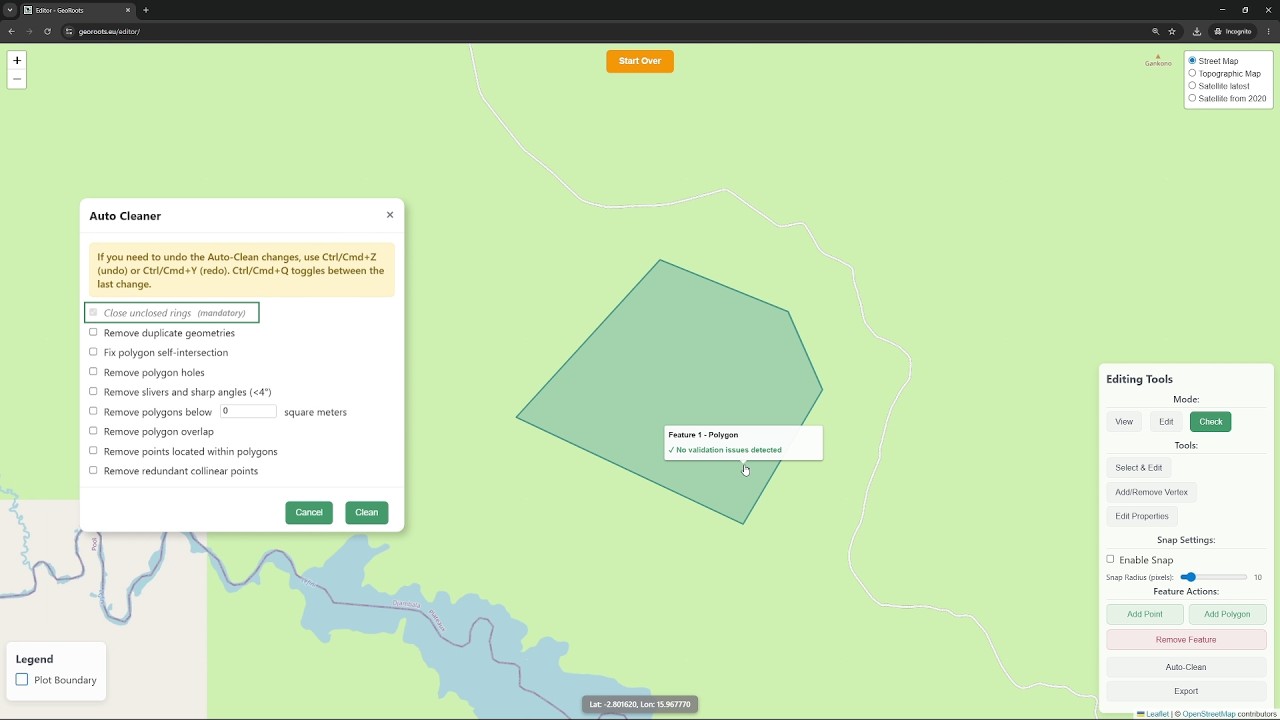This screenshot has height=720, width=1280.
Task: Select the Topographic Map layer
Action: [x=1192, y=73]
